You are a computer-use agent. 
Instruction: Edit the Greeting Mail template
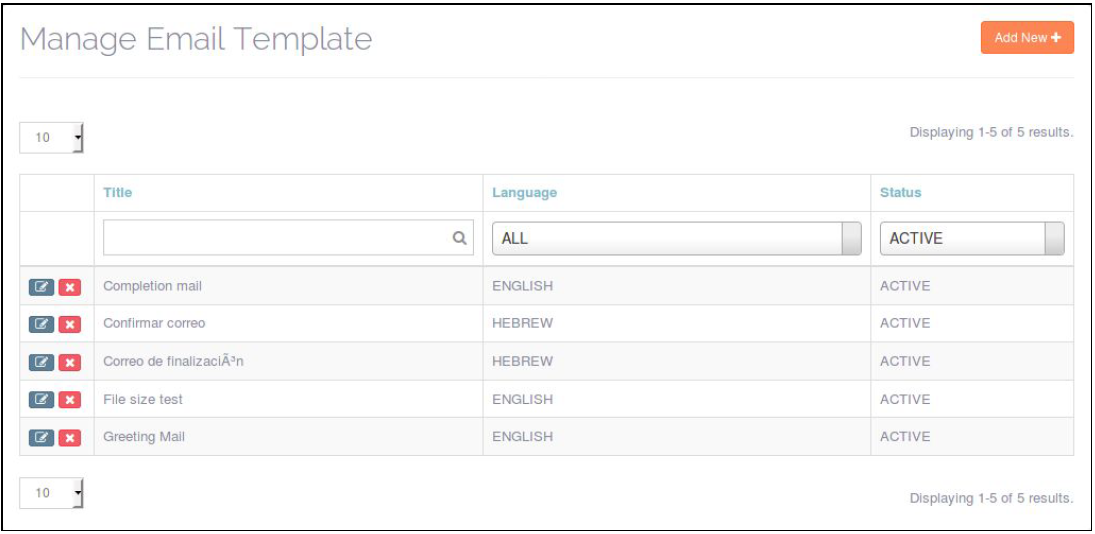point(41,437)
